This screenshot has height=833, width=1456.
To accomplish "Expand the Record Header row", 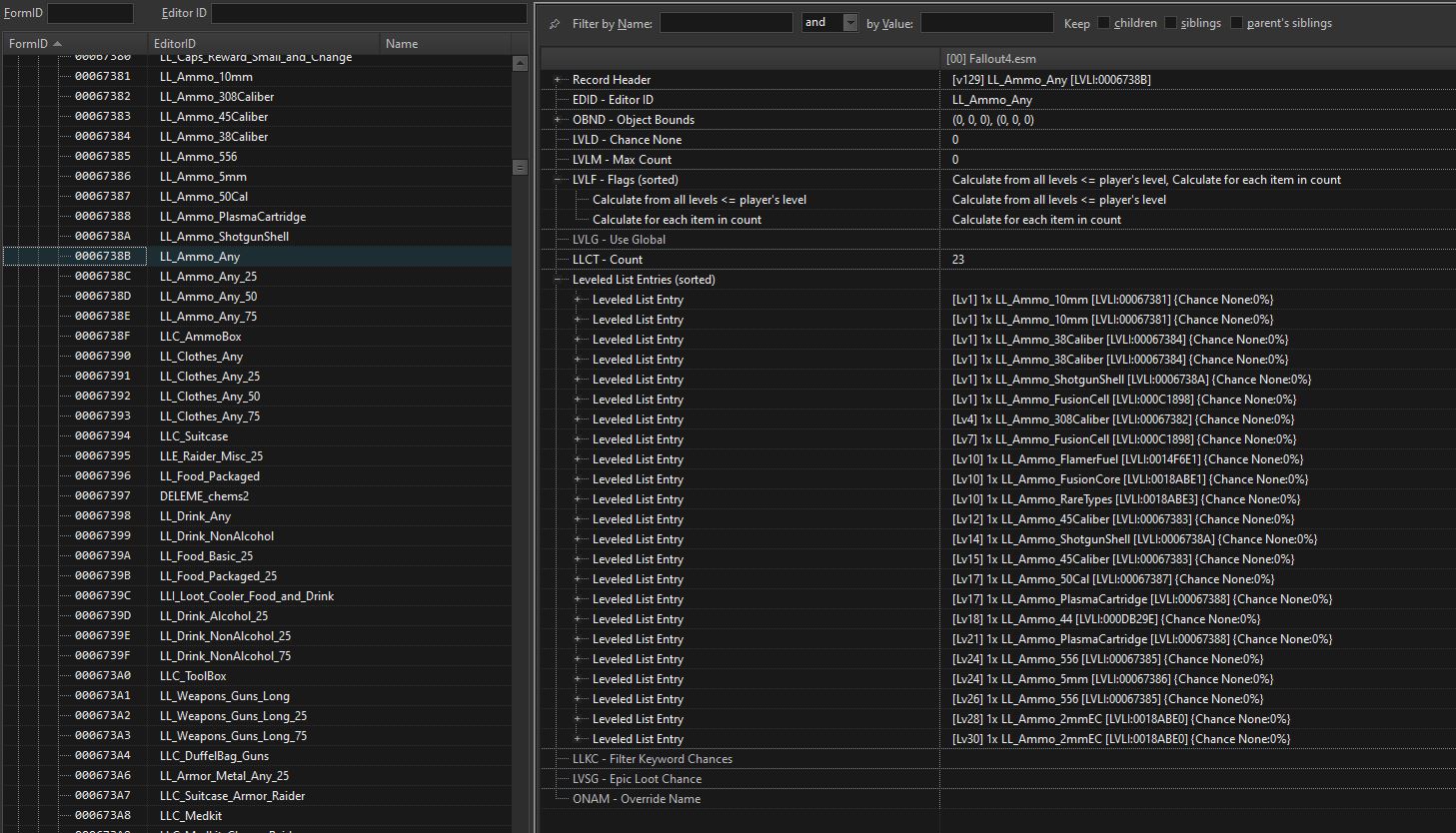I will pyautogui.click(x=558, y=80).
